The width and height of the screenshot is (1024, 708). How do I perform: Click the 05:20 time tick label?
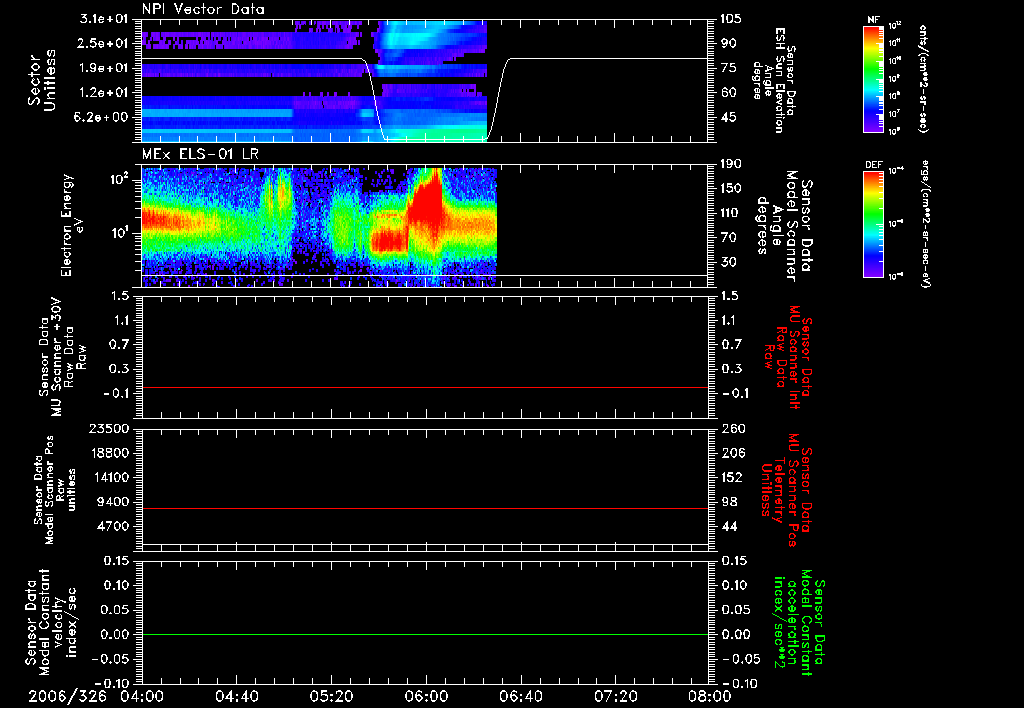331,697
